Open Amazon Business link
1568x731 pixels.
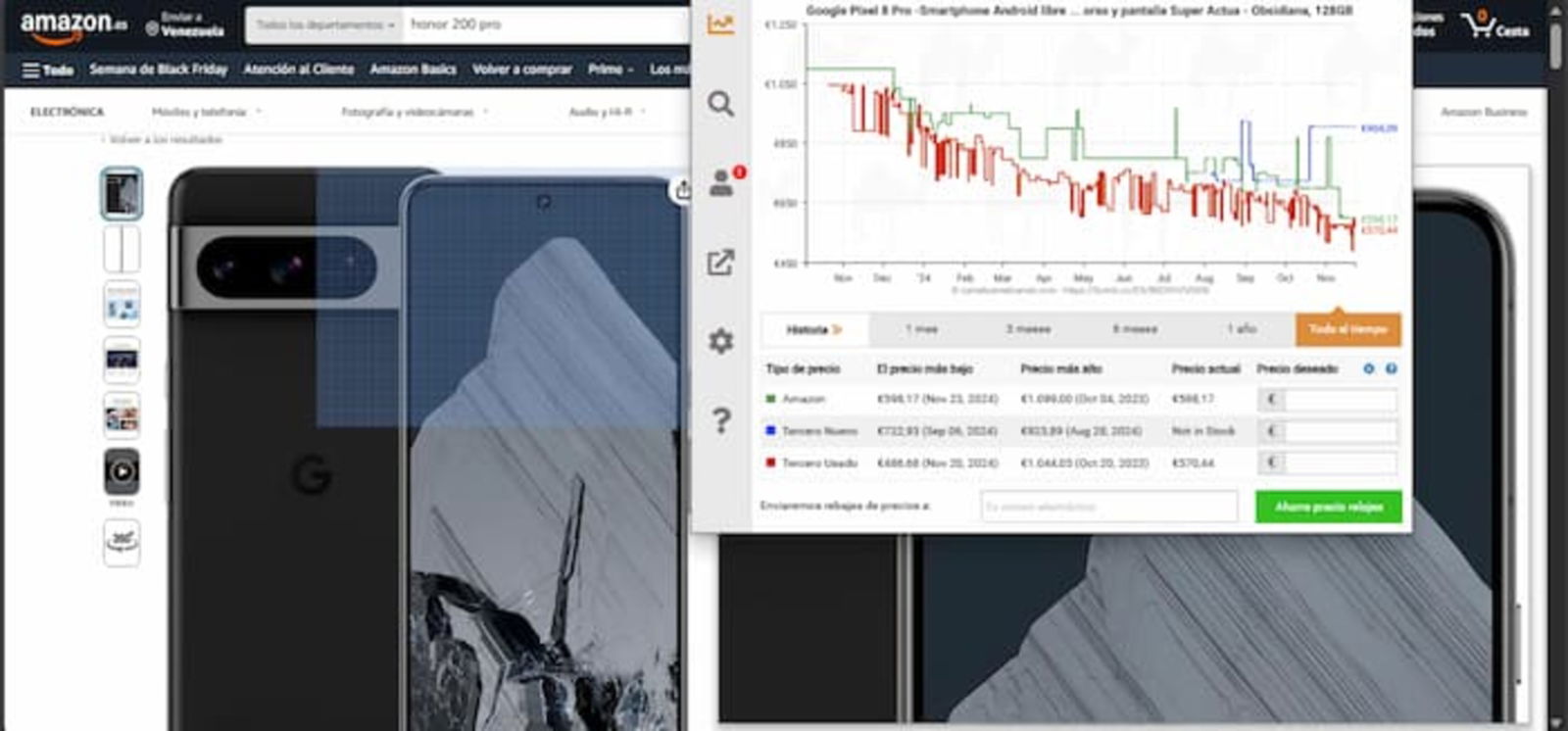click(1484, 113)
